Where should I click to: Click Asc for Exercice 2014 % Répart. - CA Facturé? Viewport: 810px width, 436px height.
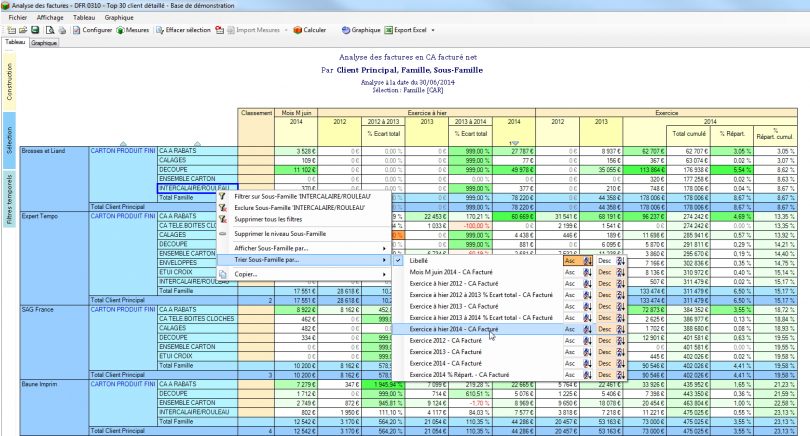(x=578, y=375)
